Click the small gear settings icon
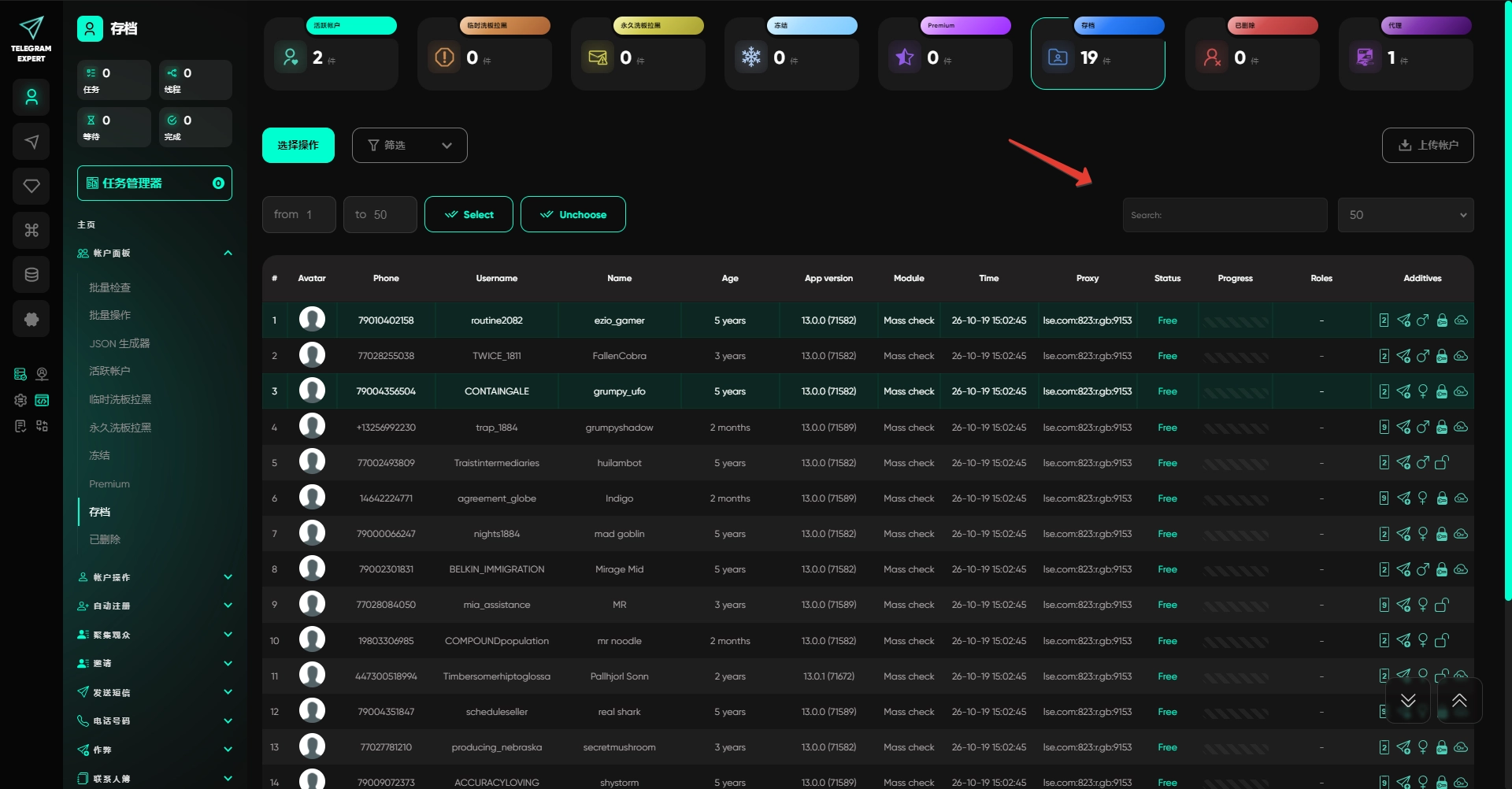This screenshot has width=1512, height=789. point(20,400)
